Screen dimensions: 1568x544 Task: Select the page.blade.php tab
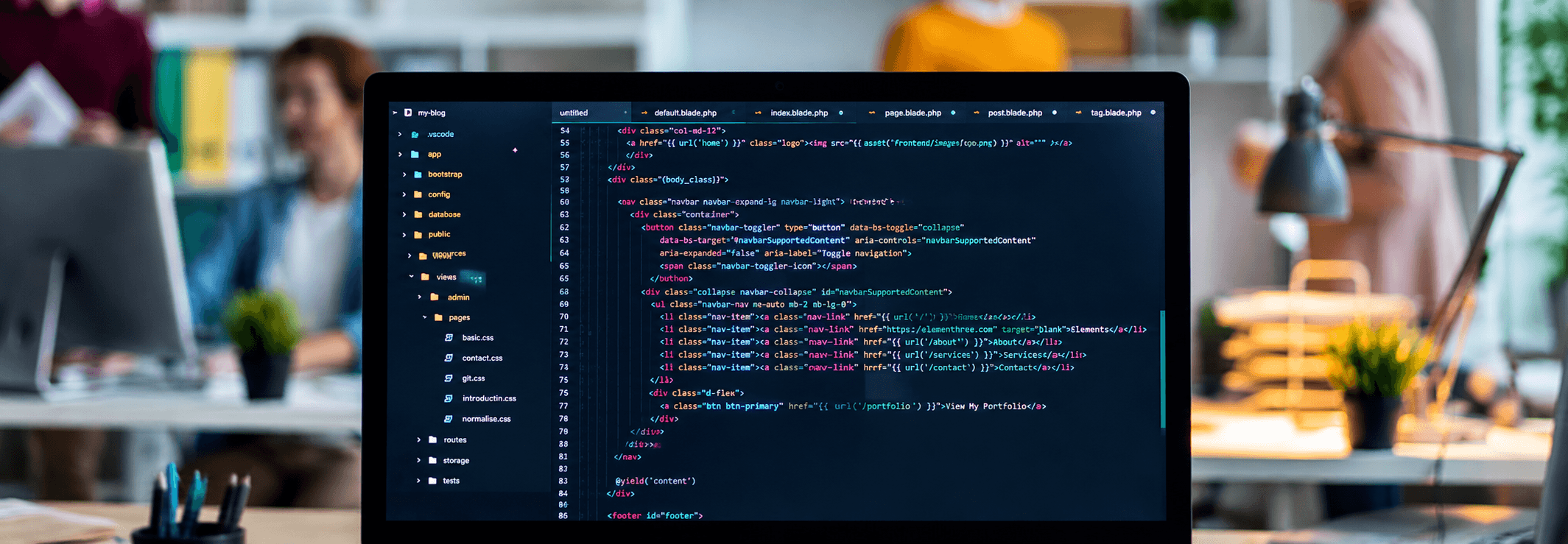coord(913,113)
